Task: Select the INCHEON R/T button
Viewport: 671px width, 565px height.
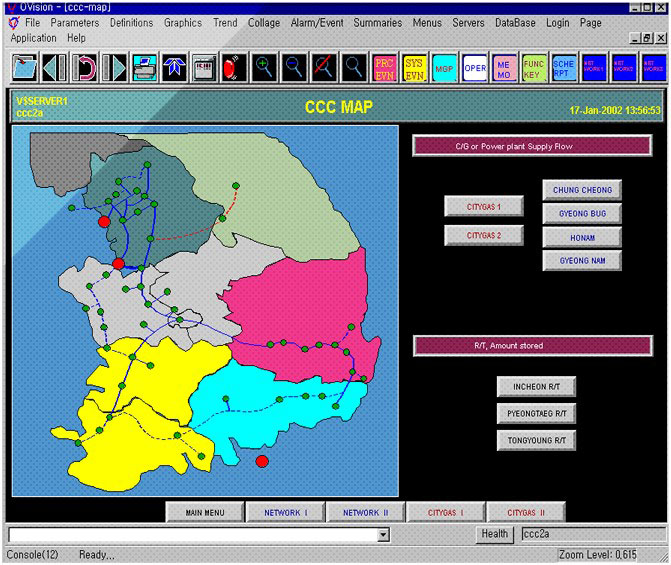Action: pos(537,387)
